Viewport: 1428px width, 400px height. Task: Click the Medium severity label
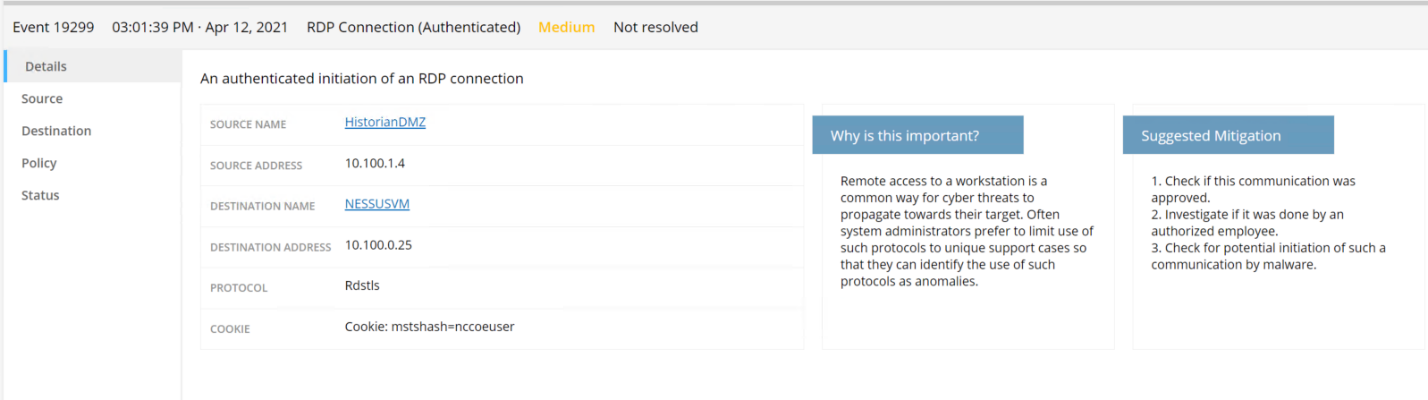(x=566, y=27)
